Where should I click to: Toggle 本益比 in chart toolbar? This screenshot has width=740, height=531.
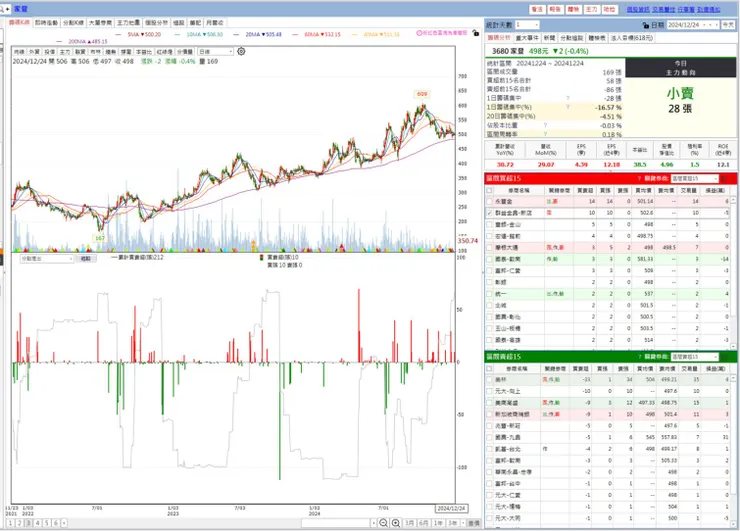click(144, 51)
